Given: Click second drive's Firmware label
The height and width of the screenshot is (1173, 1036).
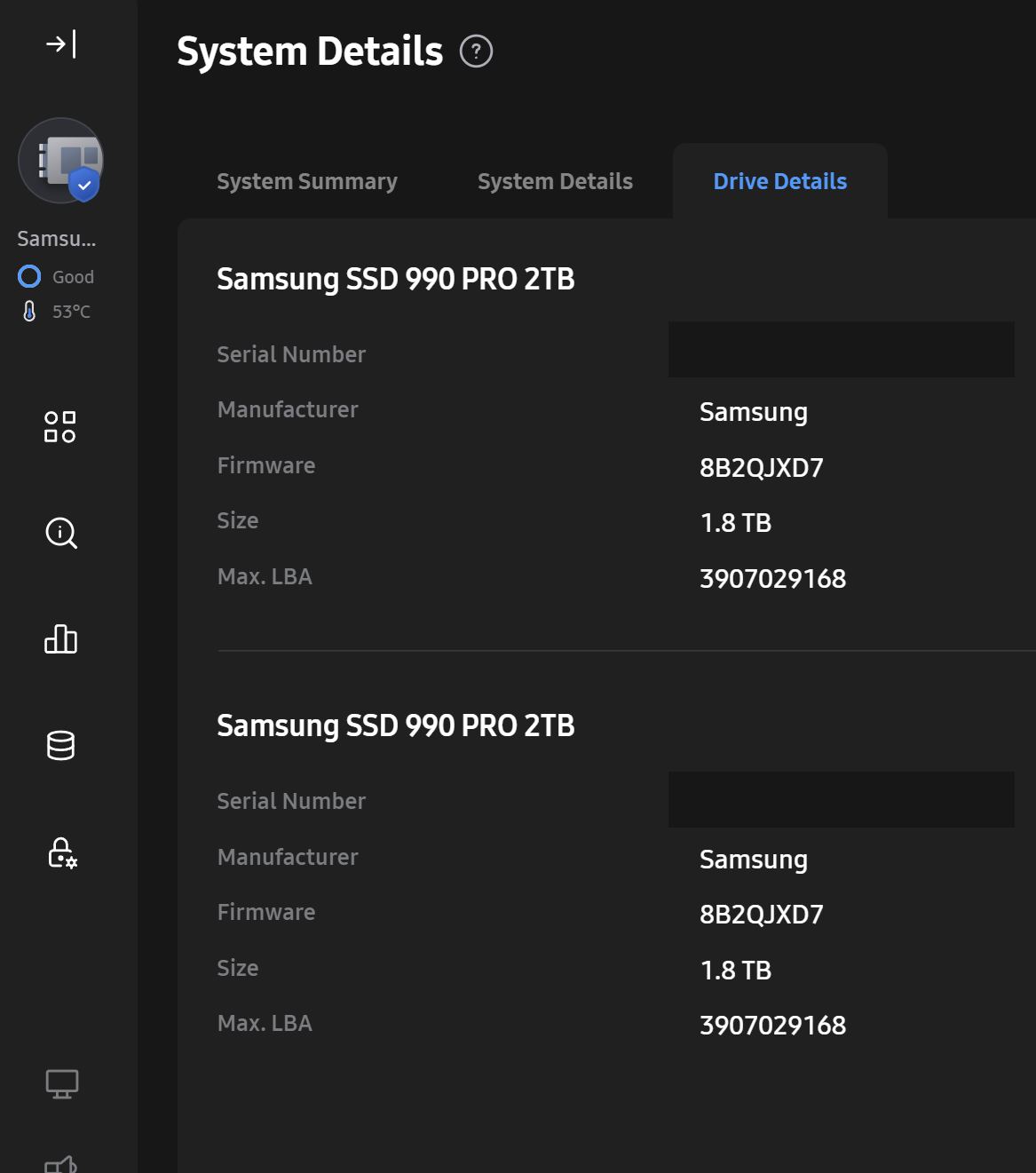Looking at the screenshot, I should [x=266, y=912].
